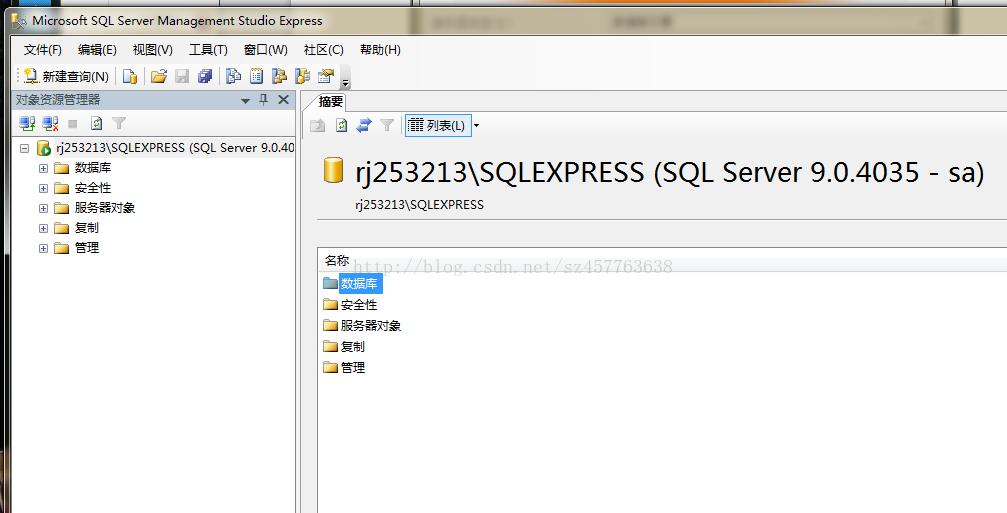This screenshot has height=513, width=1007.
Task: Select 数据库 folder in Object Explorer tree
Action: 92,168
